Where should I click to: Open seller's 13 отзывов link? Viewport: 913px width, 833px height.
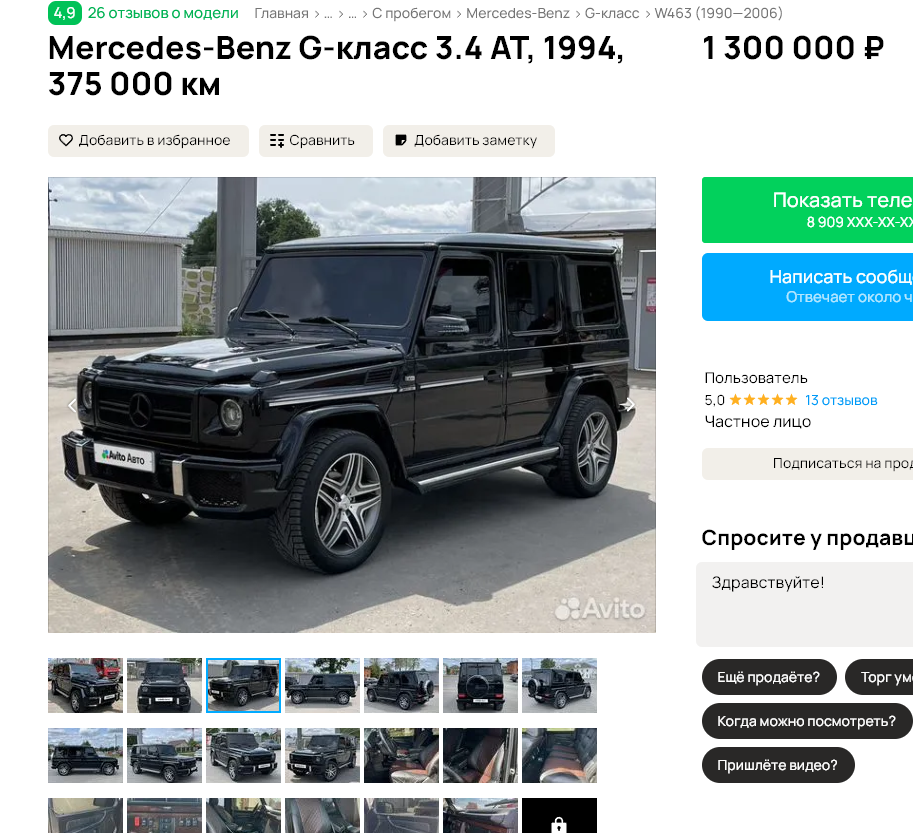click(x=841, y=400)
